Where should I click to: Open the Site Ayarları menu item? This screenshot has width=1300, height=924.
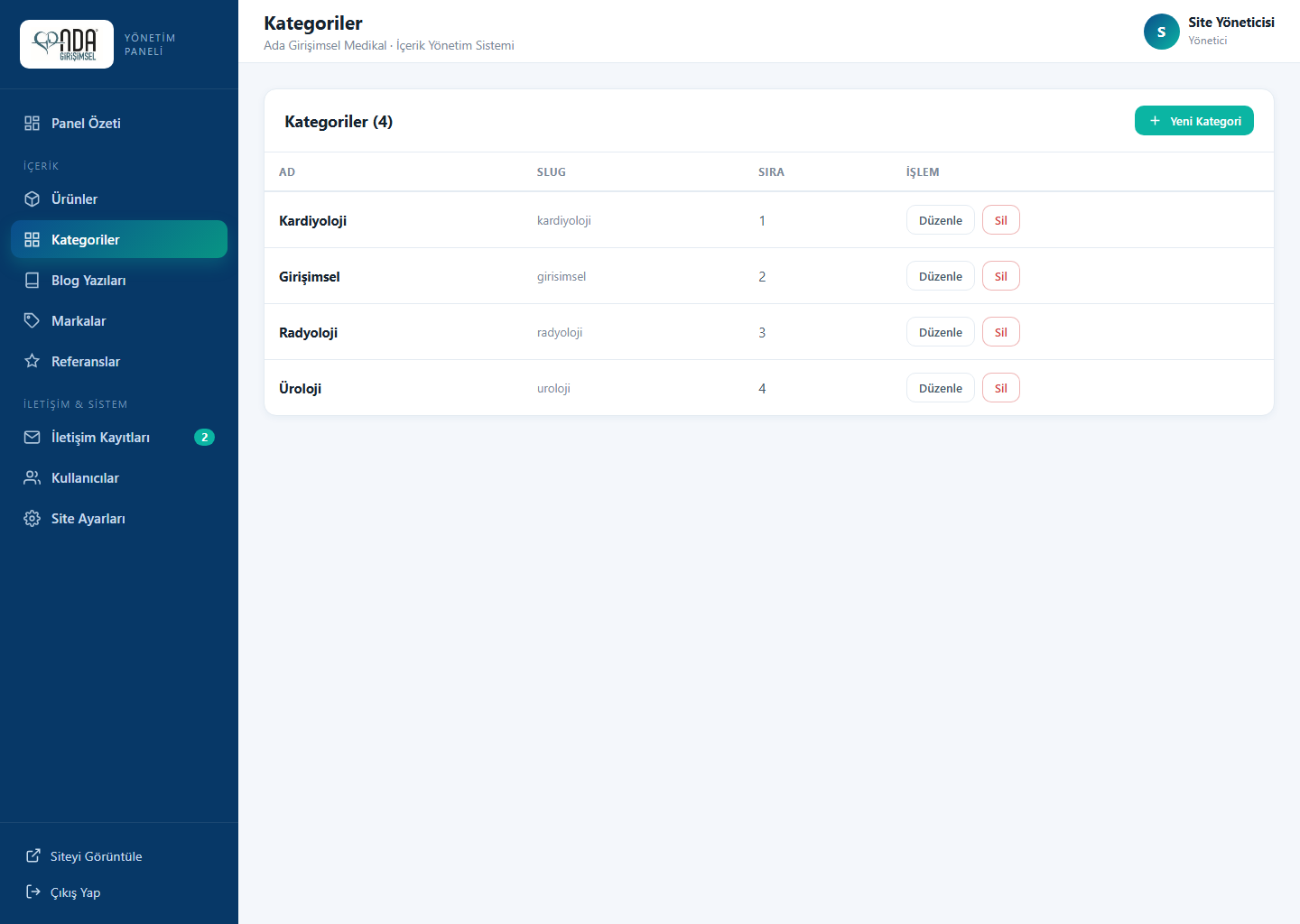point(119,519)
